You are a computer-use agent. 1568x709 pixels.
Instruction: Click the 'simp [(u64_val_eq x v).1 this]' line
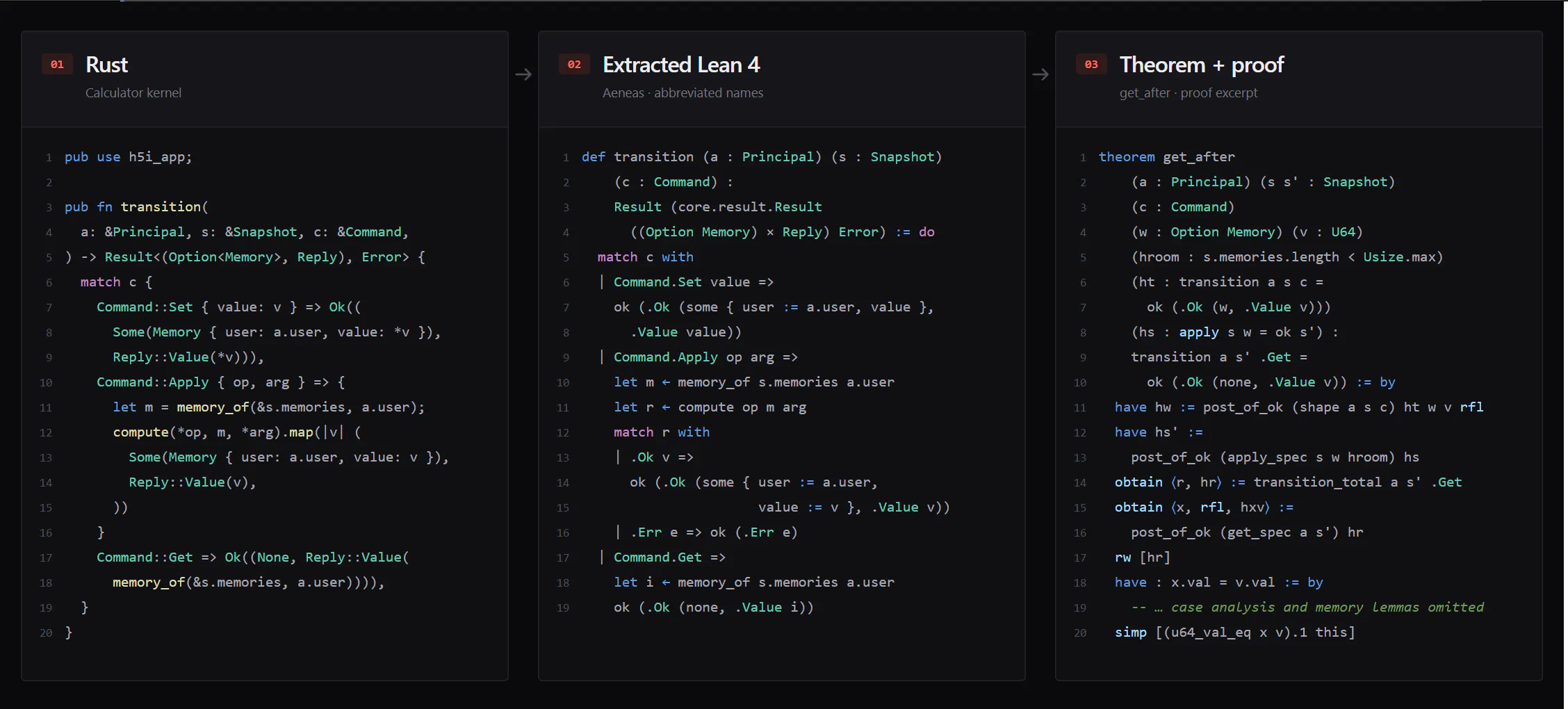coord(1235,633)
